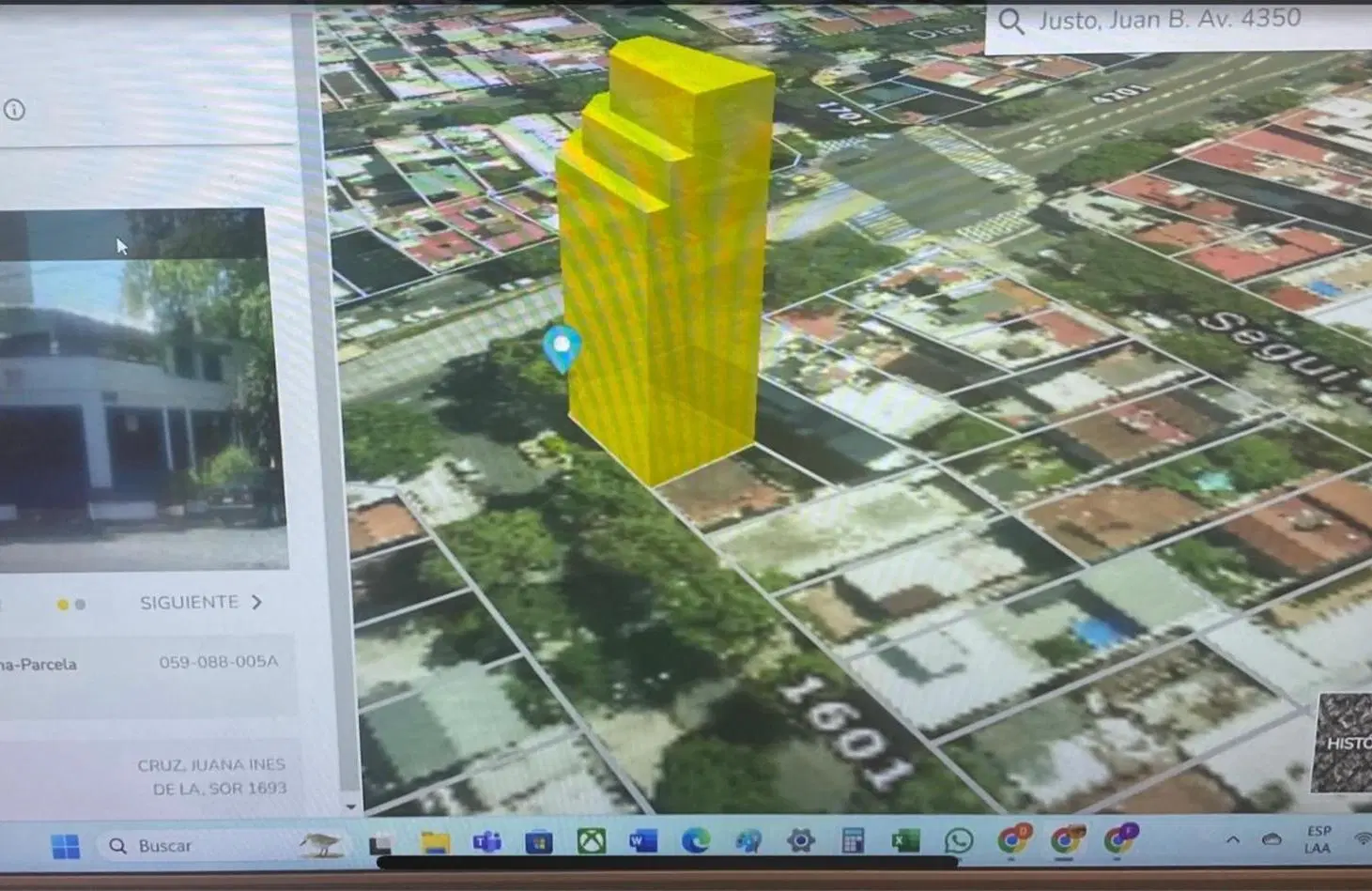Click the address CRUZ, JUANA INES text
Screen dimensions: 1372x891
click(211, 776)
